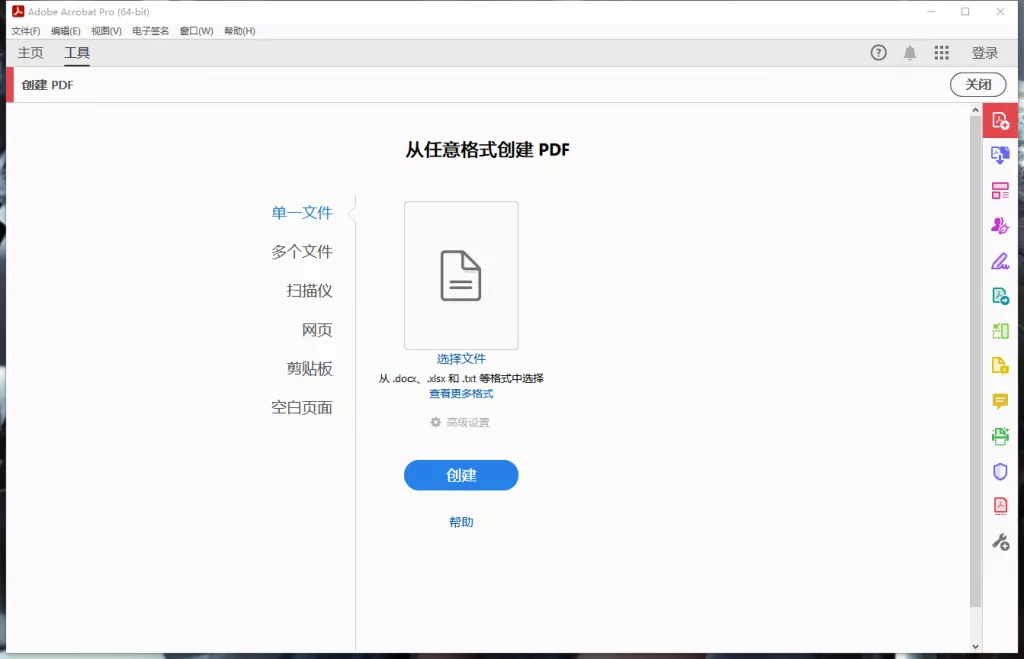Switch to the 主页 tab
Image resolution: width=1024 pixels, height=659 pixels.
coord(30,53)
